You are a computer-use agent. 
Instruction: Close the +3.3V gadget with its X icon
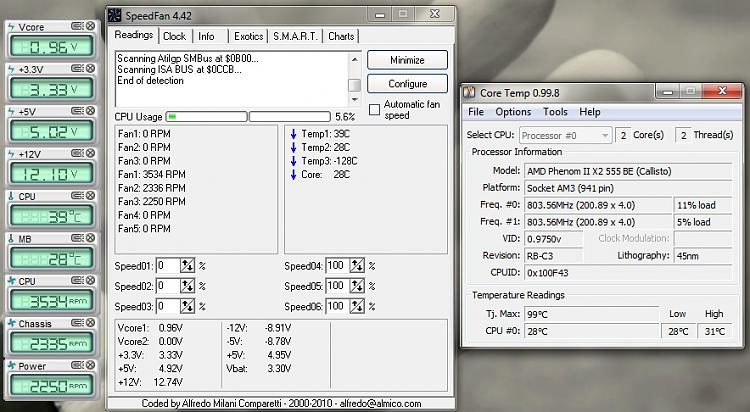click(x=90, y=68)
